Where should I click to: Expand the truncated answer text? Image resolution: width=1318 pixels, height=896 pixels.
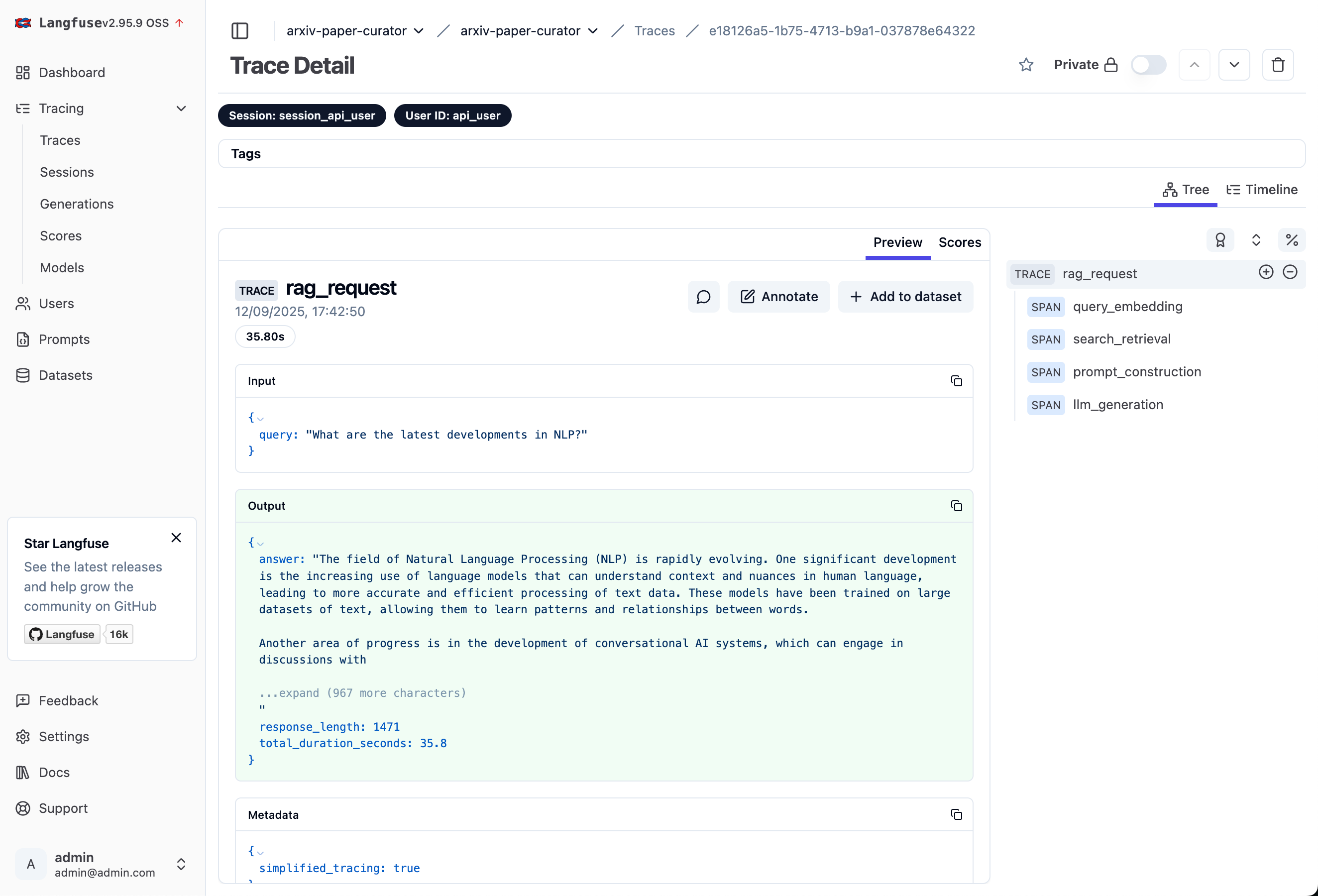tap(362, 693)
